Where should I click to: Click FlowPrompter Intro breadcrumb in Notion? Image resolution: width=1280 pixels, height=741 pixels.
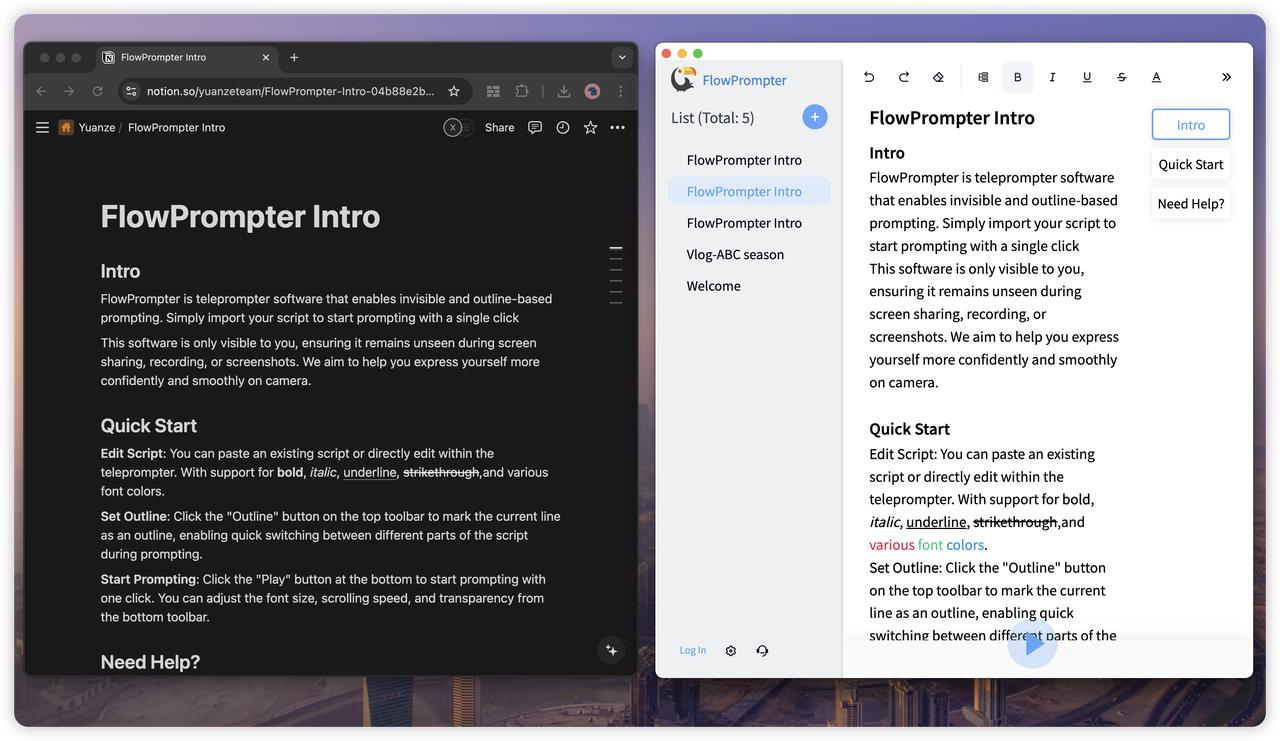pyautogui.click(x=177, y=127)
